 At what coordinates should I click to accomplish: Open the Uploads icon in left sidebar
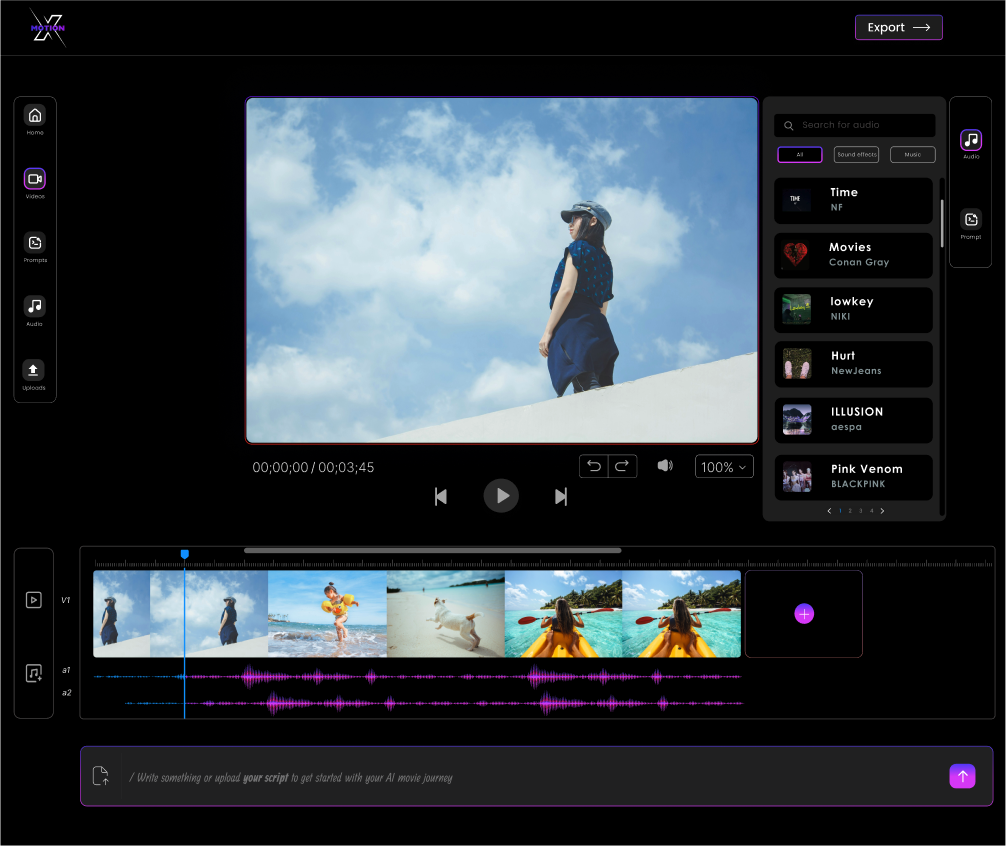tap(35, 370)
